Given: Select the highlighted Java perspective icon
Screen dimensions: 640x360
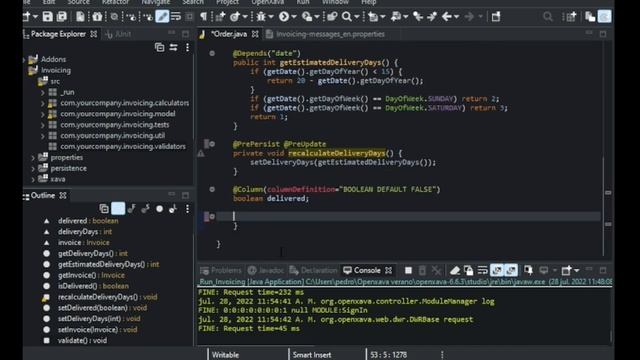Looking at the screenshot, I should point(604,17).
